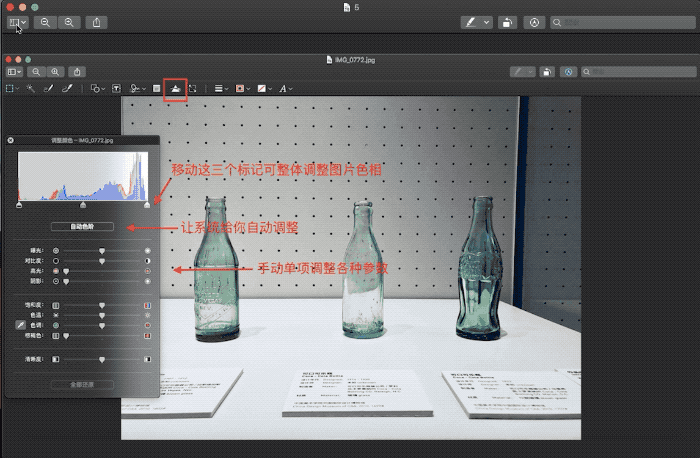Click the Sign signature tool

(133, 88)
